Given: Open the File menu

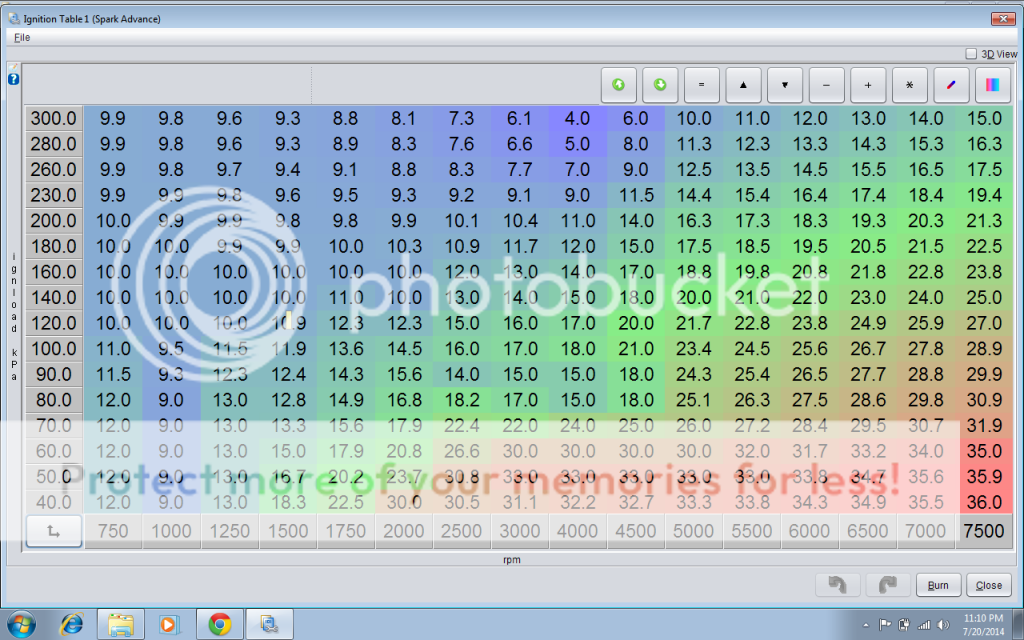Looking at the screenshot, I should [x=22, y=37].
